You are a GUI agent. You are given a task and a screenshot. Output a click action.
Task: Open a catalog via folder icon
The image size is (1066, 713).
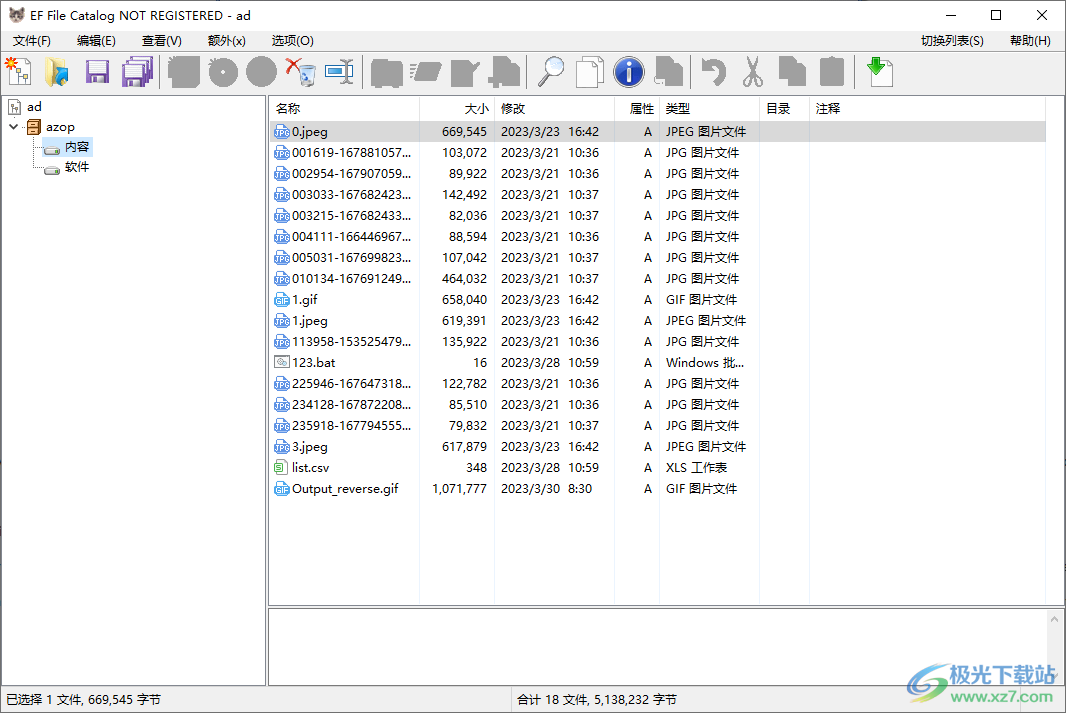(57, 71)
